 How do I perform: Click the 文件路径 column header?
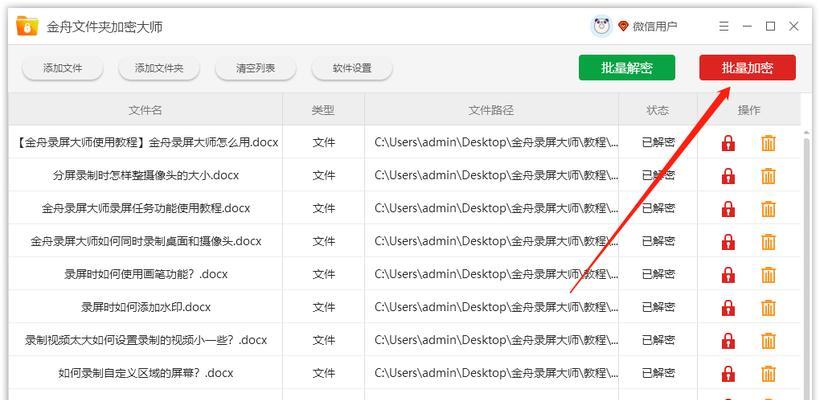click(x=491, y=110)
